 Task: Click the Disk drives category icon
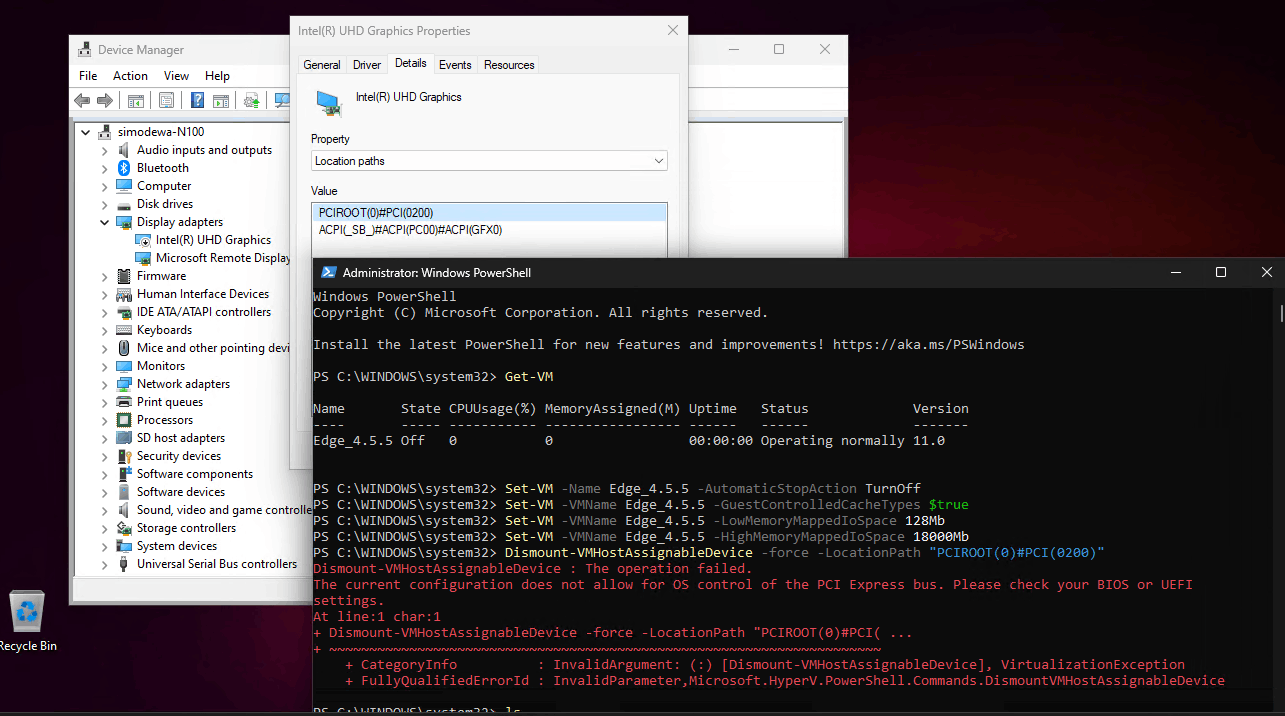(124, 204)
